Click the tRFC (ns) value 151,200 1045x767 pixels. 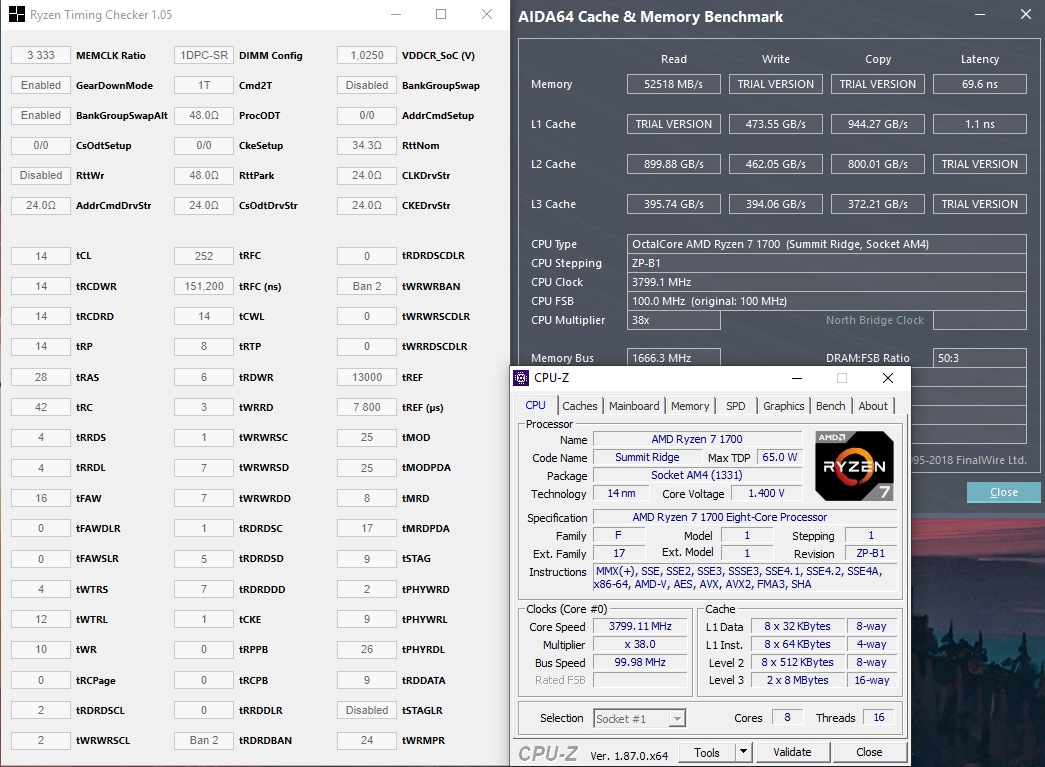[204, 286]
